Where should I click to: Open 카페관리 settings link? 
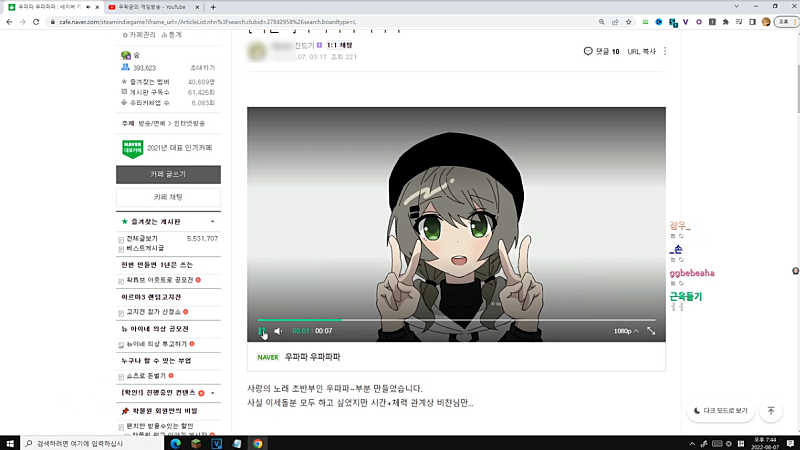pos(139,35)
